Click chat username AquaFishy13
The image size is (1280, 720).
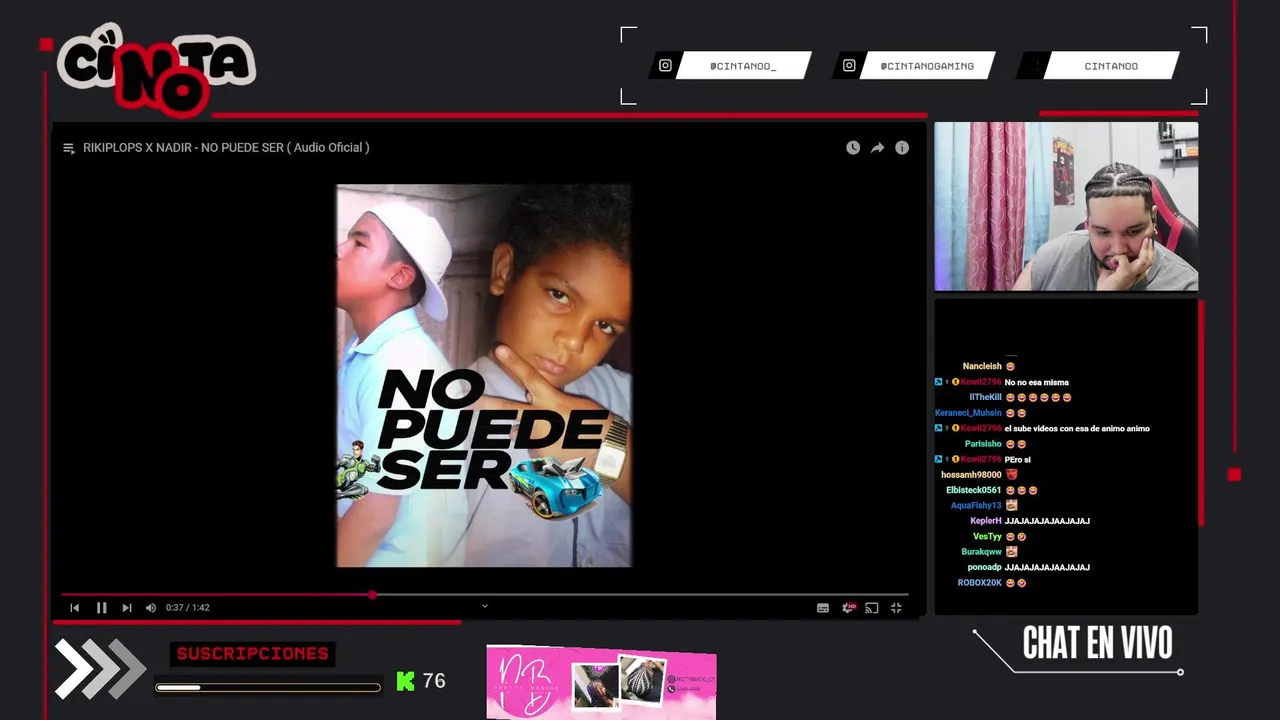click(976, 506)
